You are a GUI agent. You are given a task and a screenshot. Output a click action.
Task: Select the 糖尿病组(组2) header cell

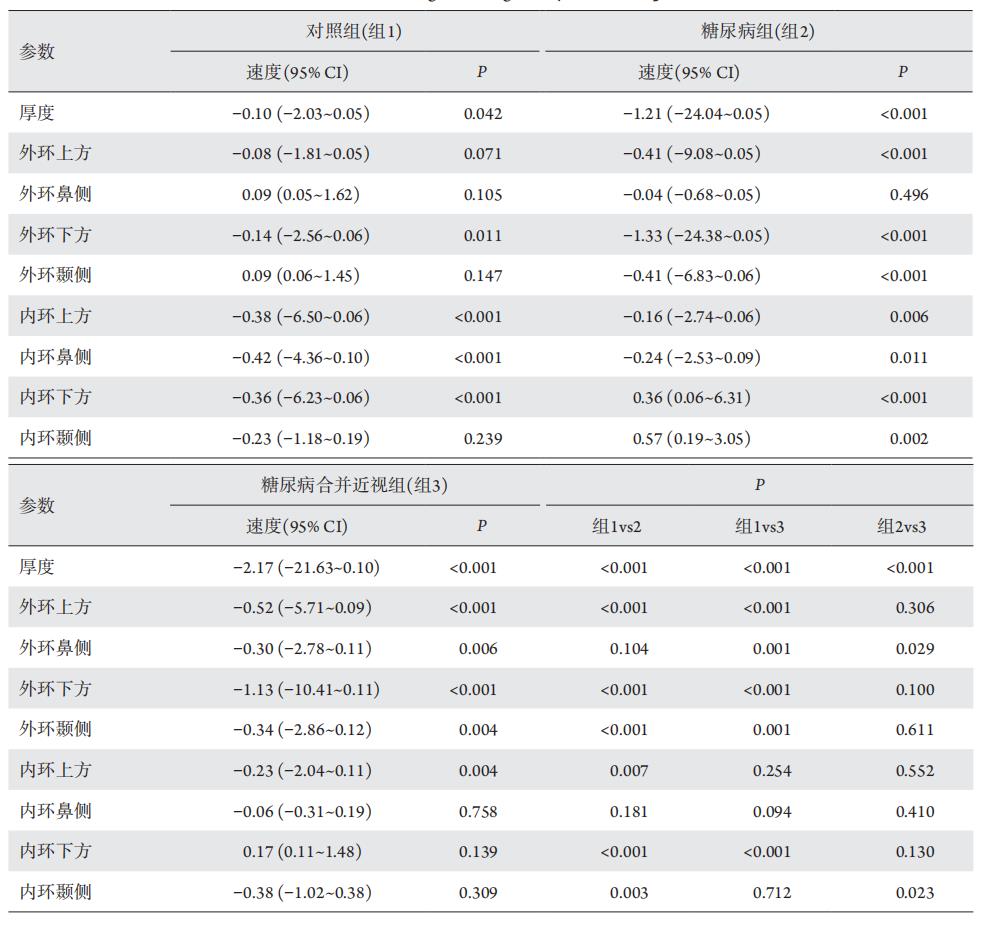click(x=757, y=32)
